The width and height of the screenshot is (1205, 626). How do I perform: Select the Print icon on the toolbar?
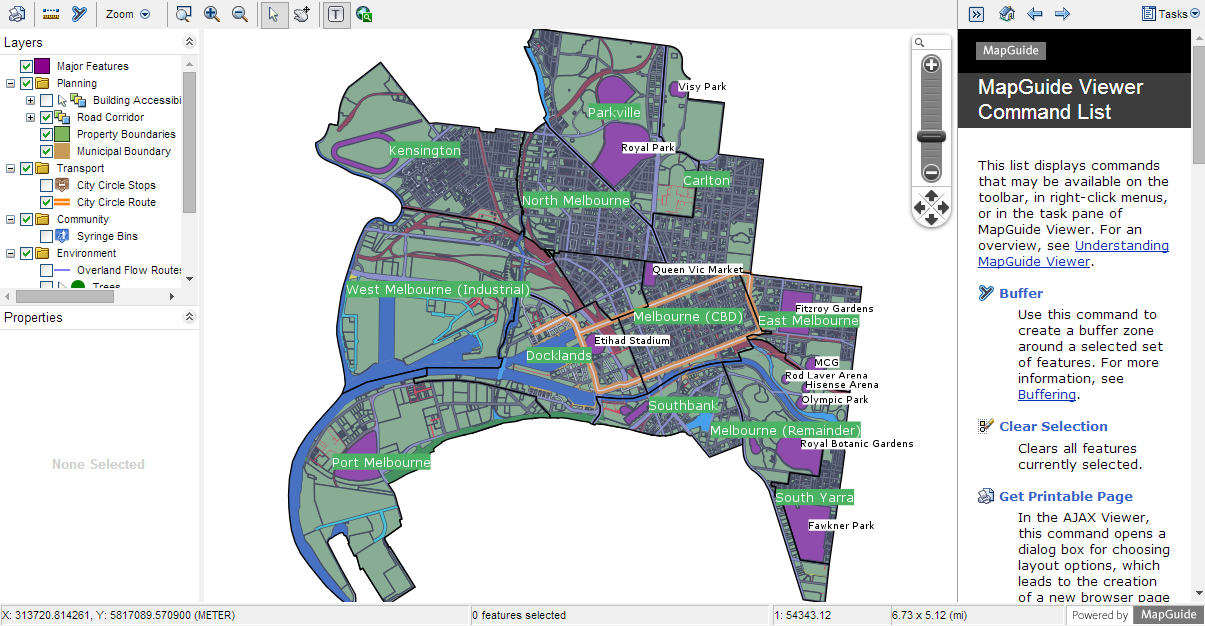click(15, 14)
